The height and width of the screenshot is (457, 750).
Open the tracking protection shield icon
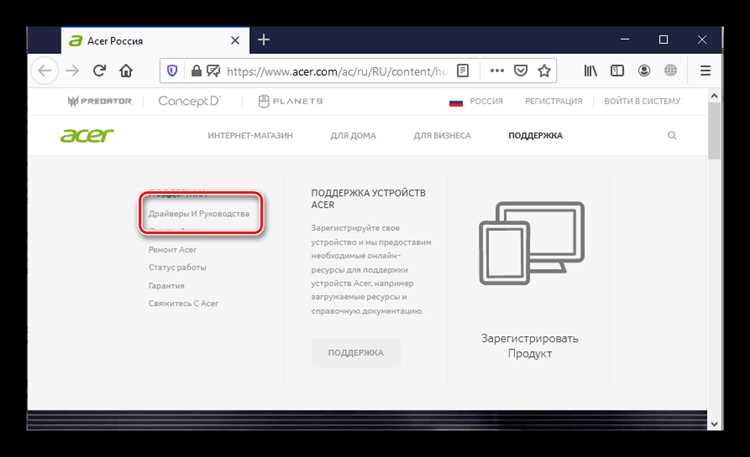172,71
